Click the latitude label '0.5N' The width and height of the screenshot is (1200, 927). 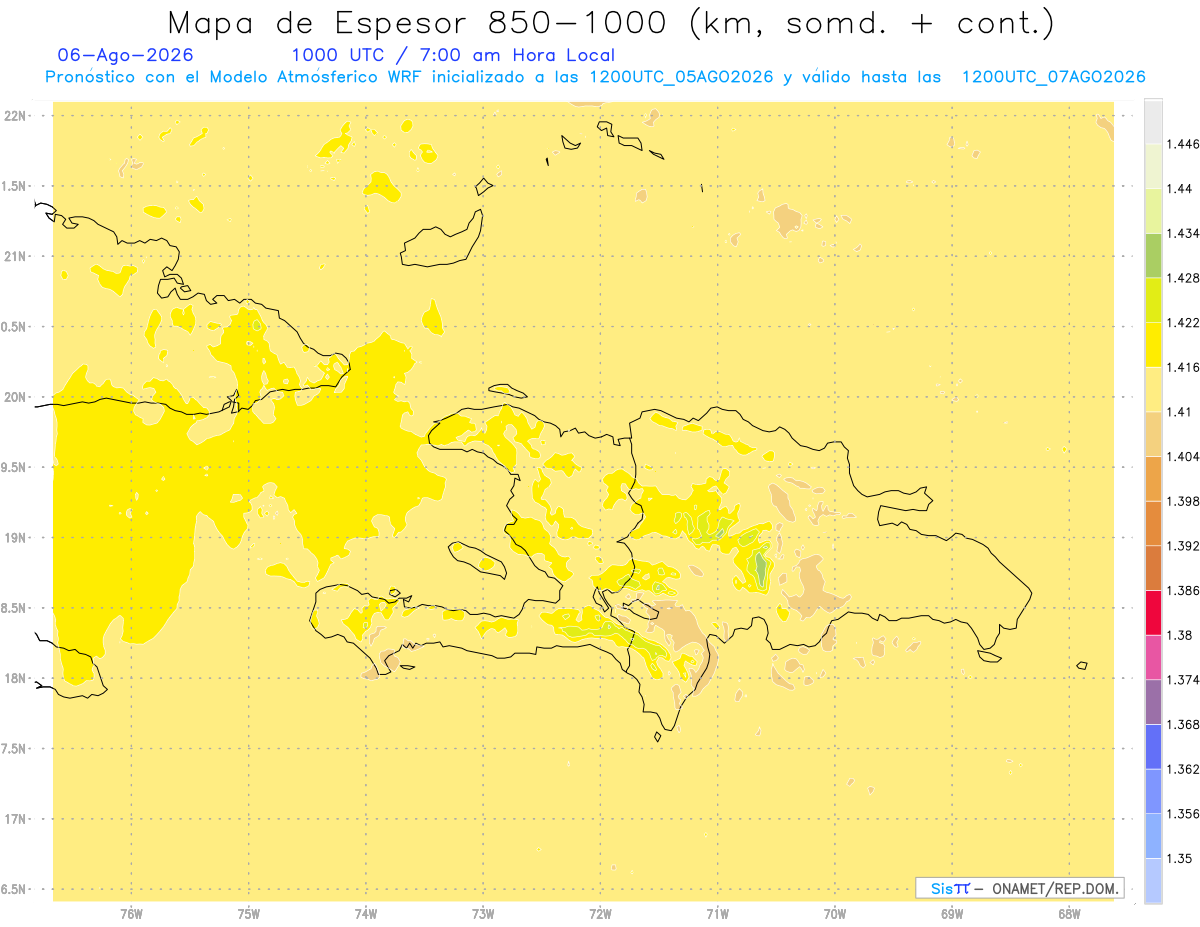tap(14, 327)
